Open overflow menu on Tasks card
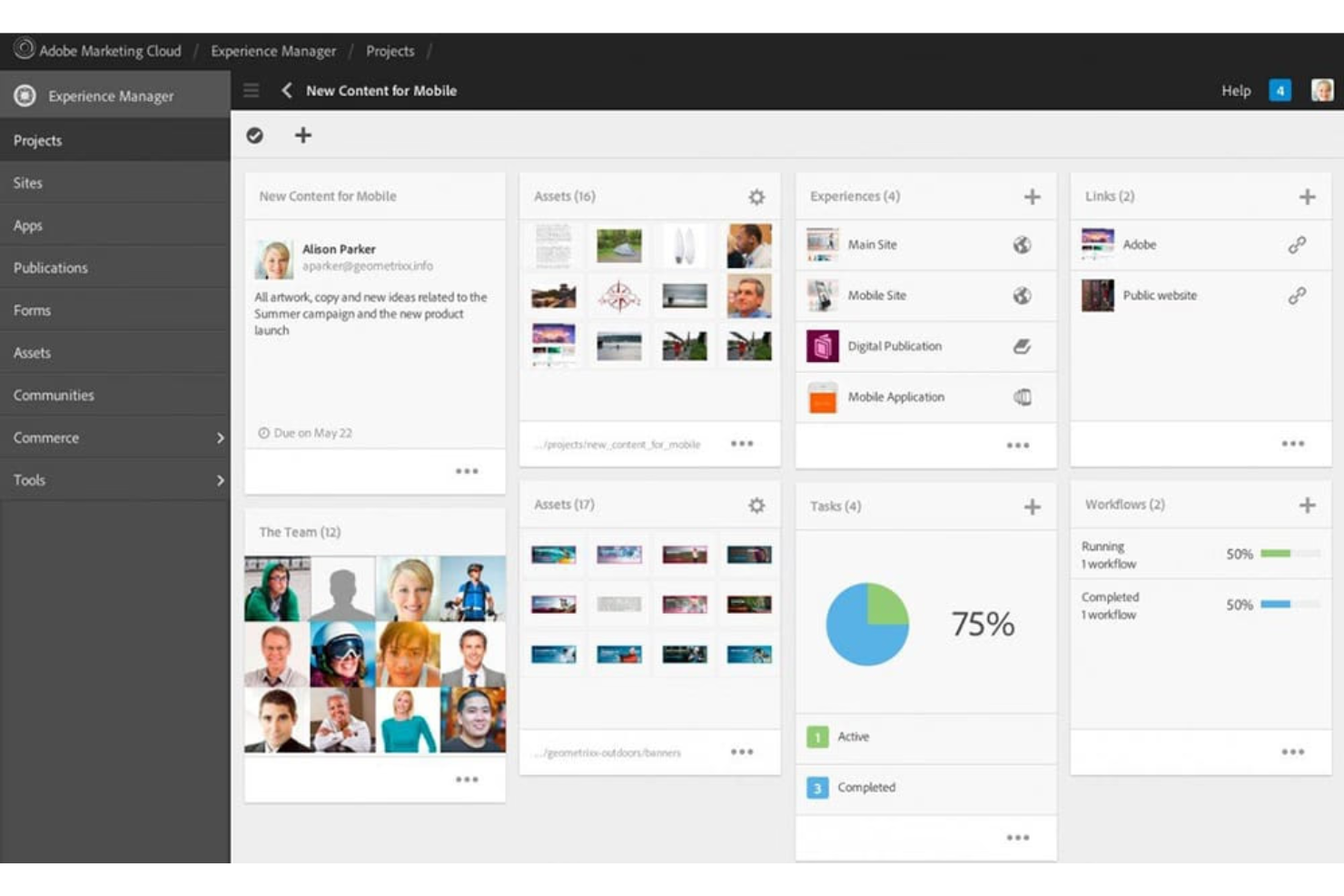1344x896 pixels. pyautogui.click(x=1016, y=837)
